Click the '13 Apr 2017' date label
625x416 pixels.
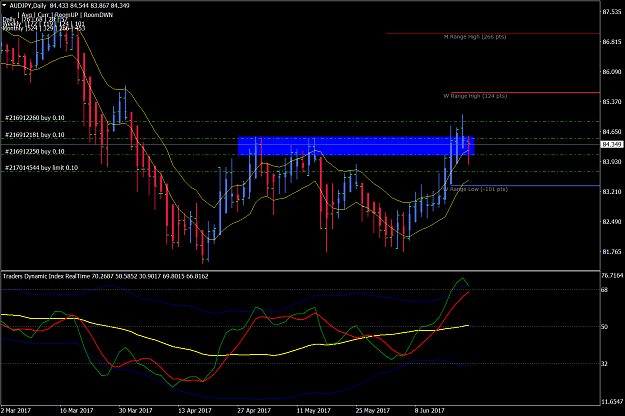pyautogui.click(x=195, y=410)
